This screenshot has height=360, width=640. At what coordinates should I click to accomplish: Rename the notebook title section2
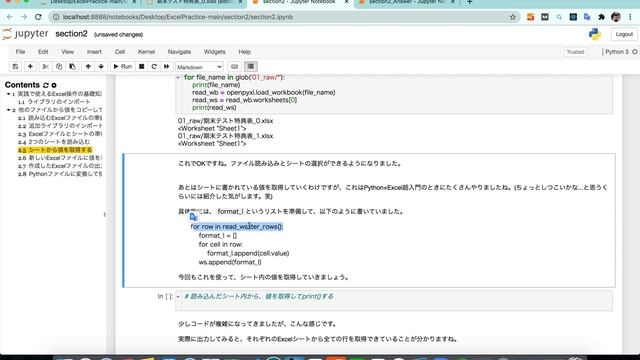click(71, 34)
